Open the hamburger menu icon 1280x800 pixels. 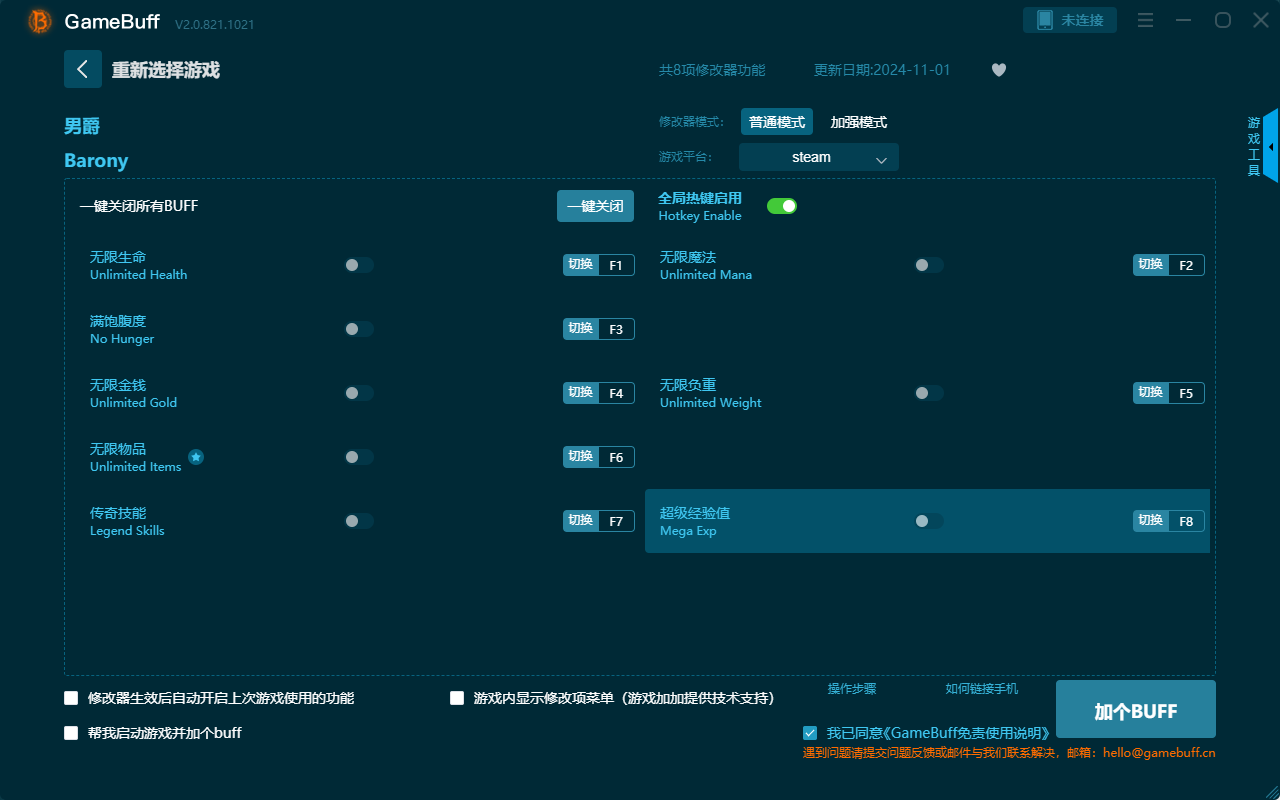[x=1145, y=20]
